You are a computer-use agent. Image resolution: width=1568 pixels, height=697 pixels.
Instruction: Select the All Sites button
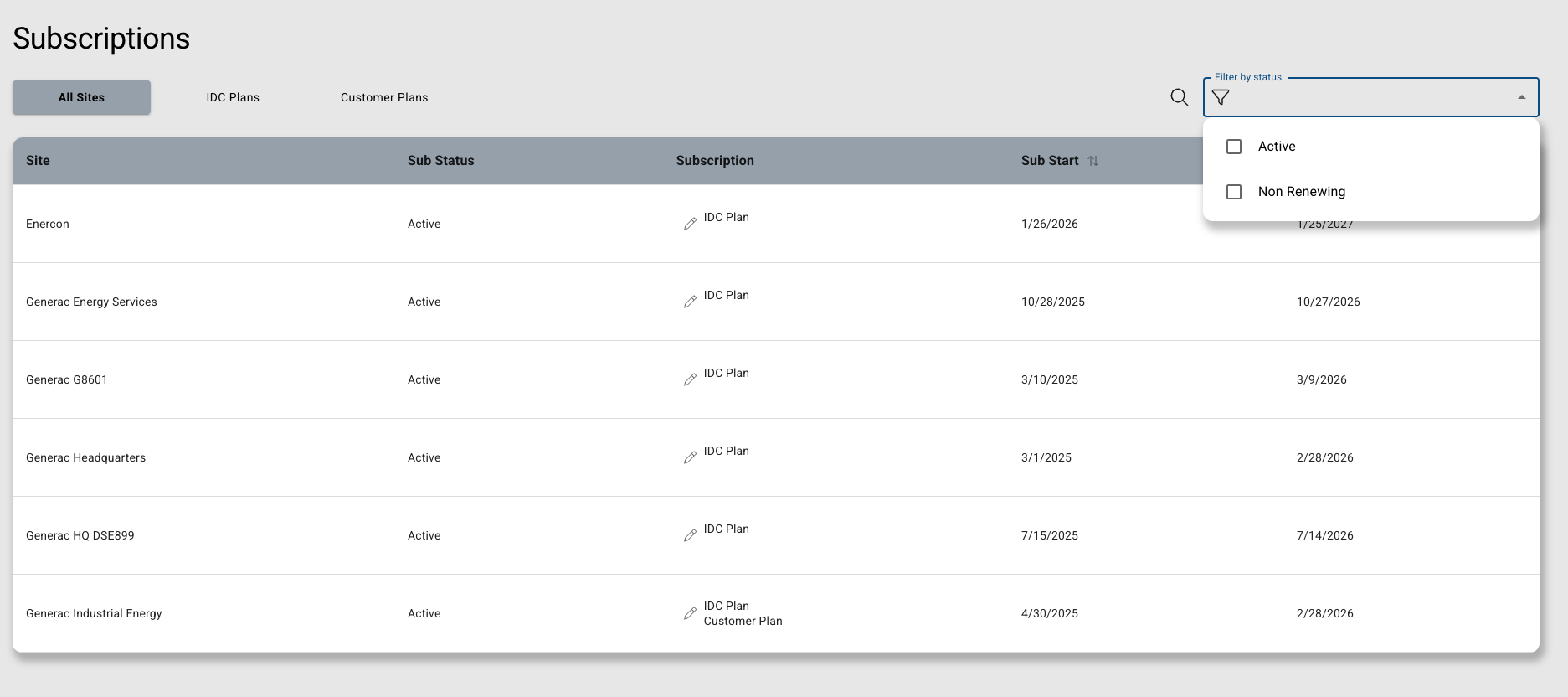(81, 97)
